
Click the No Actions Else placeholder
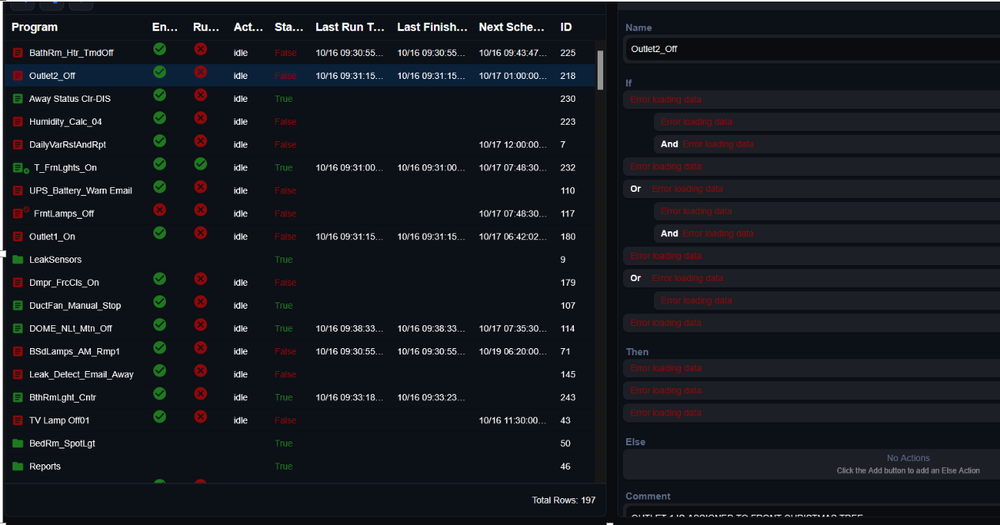(x=811, y=464)
